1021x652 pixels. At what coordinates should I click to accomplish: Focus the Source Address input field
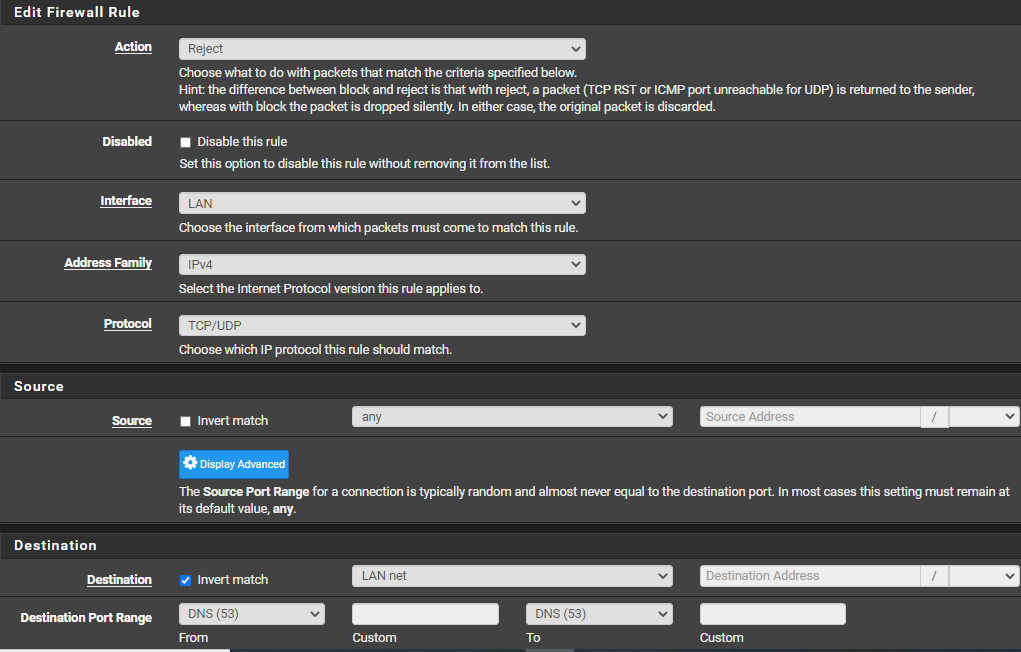[810, 417]
